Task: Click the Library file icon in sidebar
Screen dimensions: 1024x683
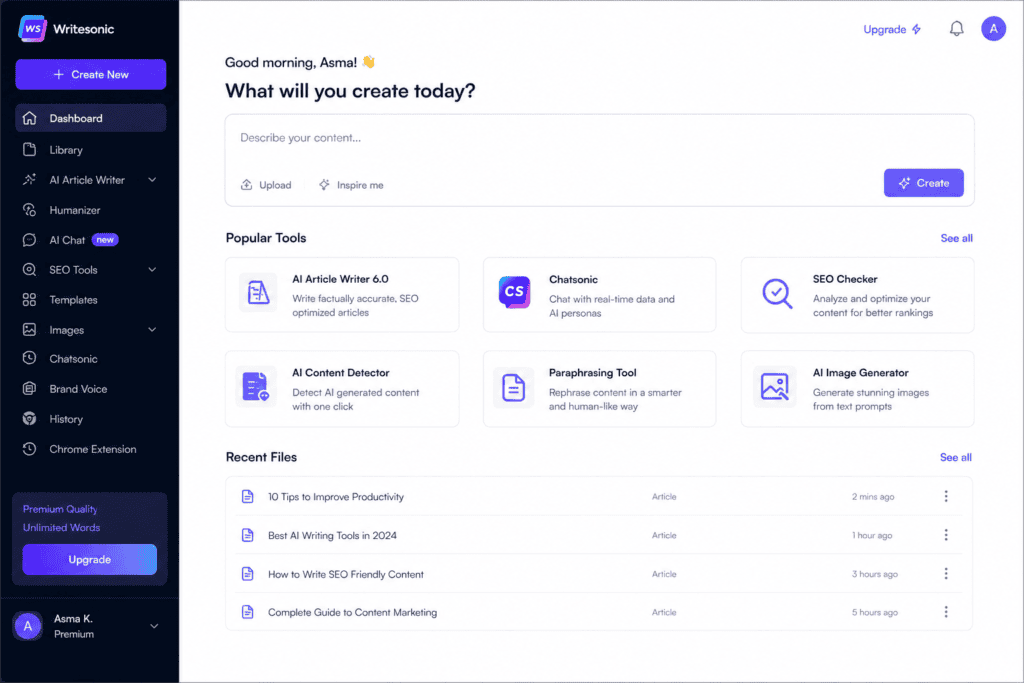Action: click(29, 150)
